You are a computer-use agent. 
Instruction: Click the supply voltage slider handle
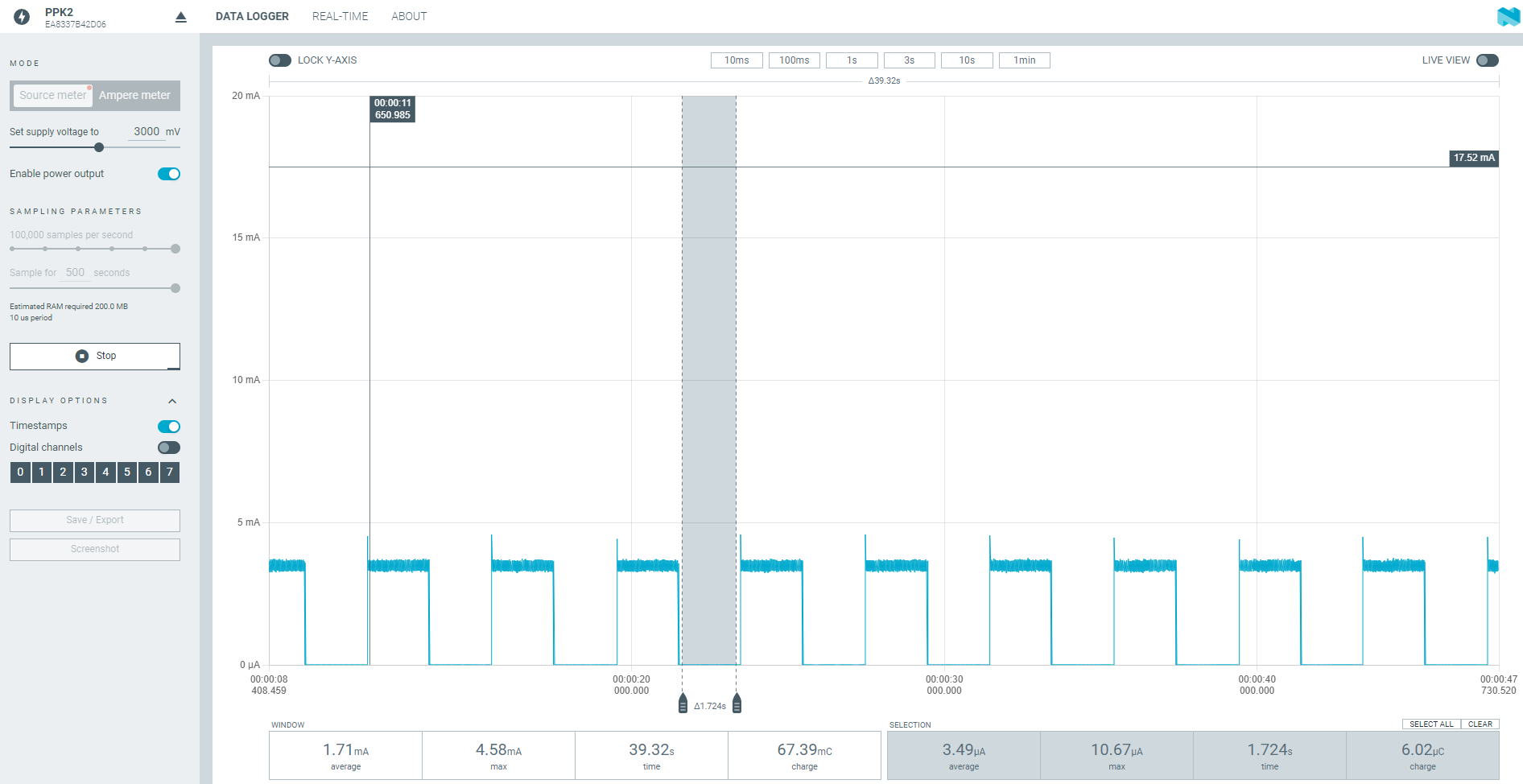tap(99, 147)
